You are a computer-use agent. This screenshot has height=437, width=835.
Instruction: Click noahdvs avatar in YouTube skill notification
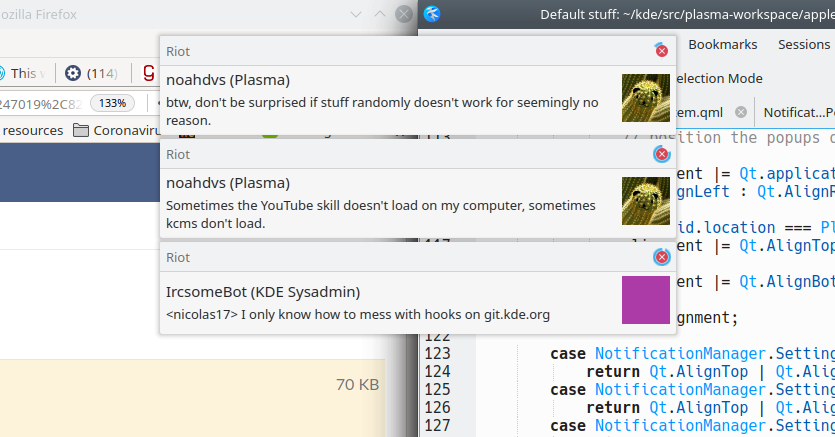(x=645, y=201)
